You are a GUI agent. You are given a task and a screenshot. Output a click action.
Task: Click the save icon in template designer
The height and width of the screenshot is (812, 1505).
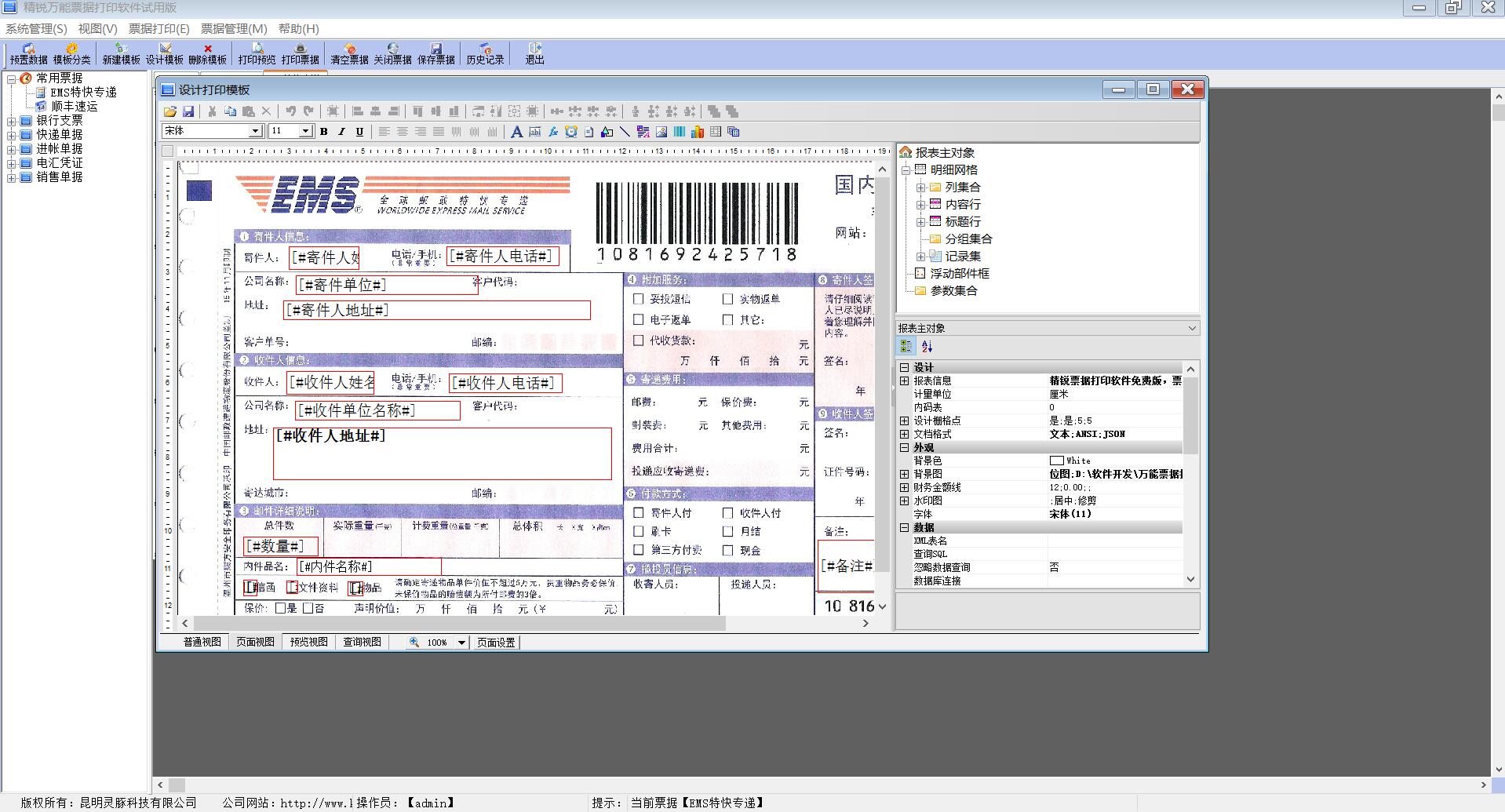[x=188, y=111]
